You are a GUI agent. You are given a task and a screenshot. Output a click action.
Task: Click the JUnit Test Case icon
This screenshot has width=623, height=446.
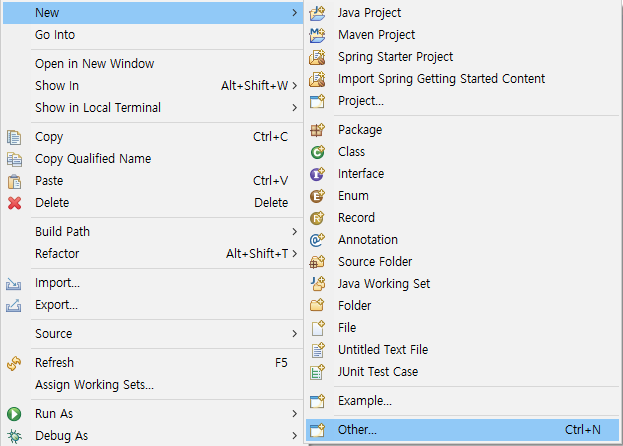(317, 372)
